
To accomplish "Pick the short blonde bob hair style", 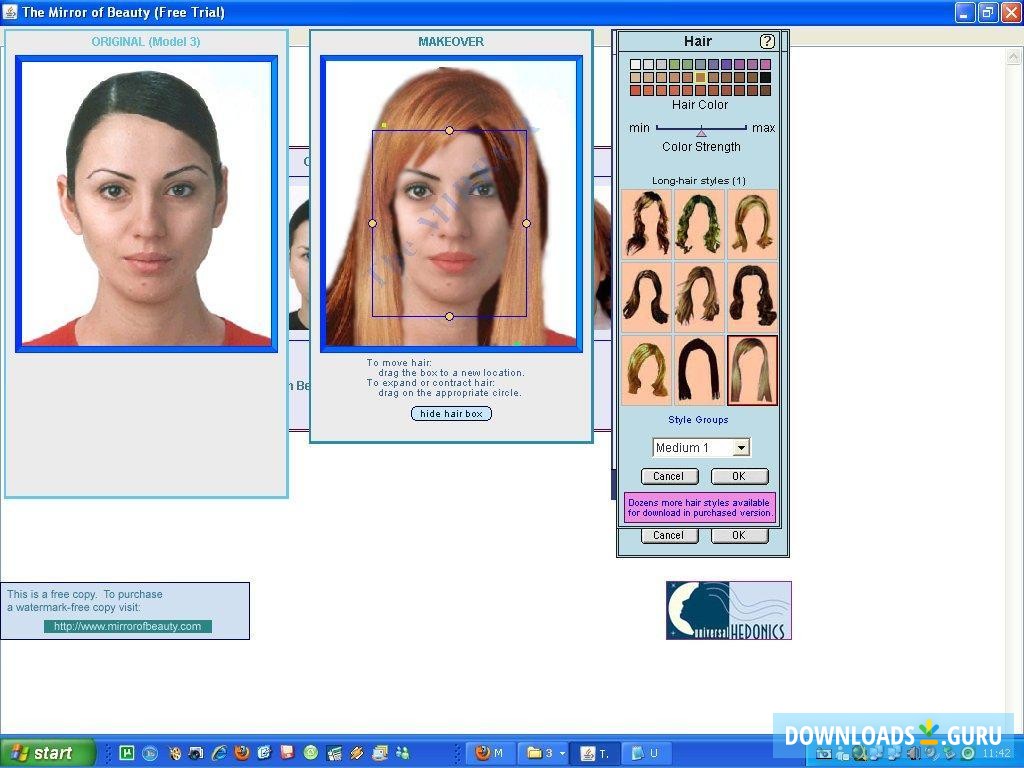I will tap(647, 370).
